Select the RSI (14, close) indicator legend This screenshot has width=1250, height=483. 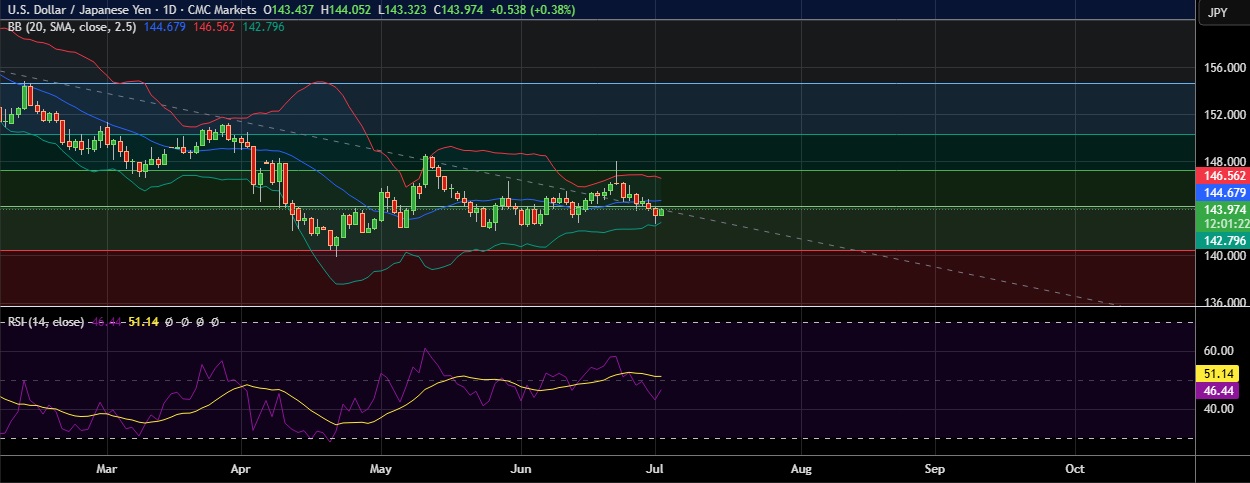46,322
